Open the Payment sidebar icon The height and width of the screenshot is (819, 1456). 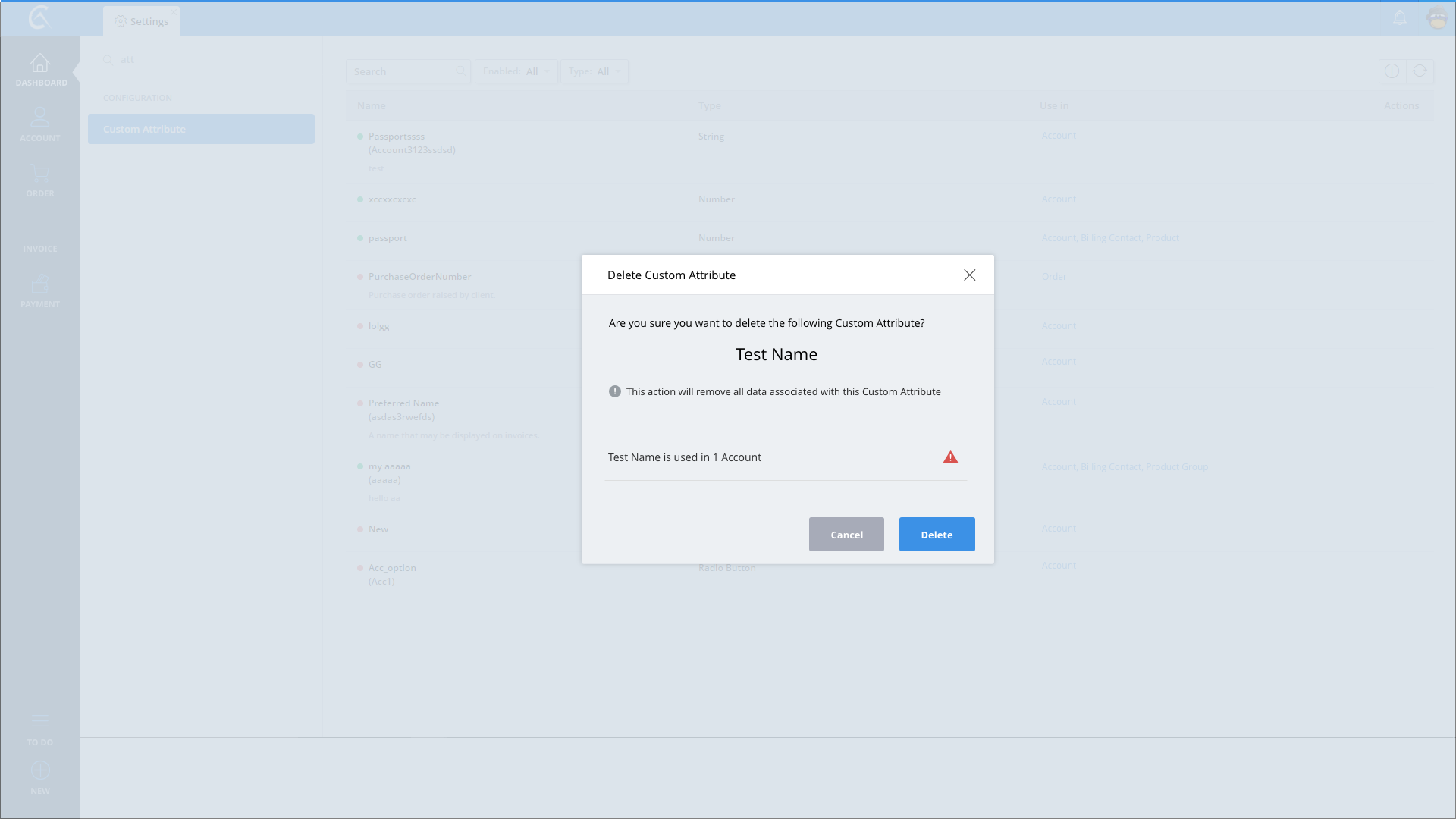[40, 284]
